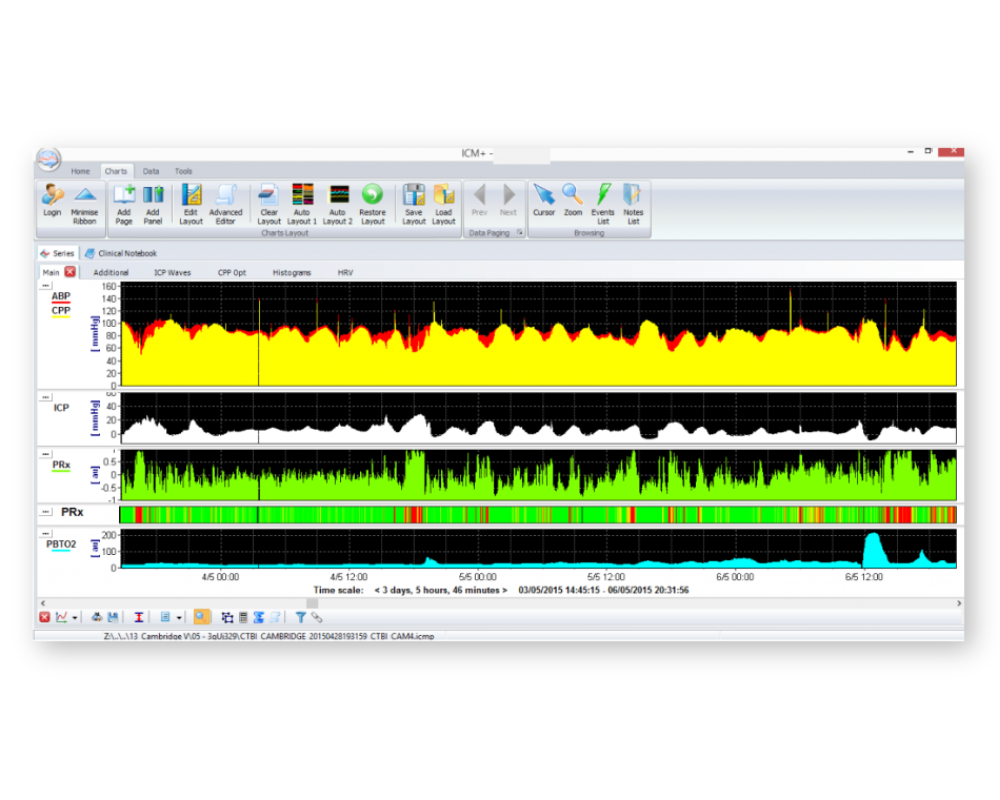
Task: Open the chart type dropdown arrow in bottom toolbar
Action: tap(75, 618)
